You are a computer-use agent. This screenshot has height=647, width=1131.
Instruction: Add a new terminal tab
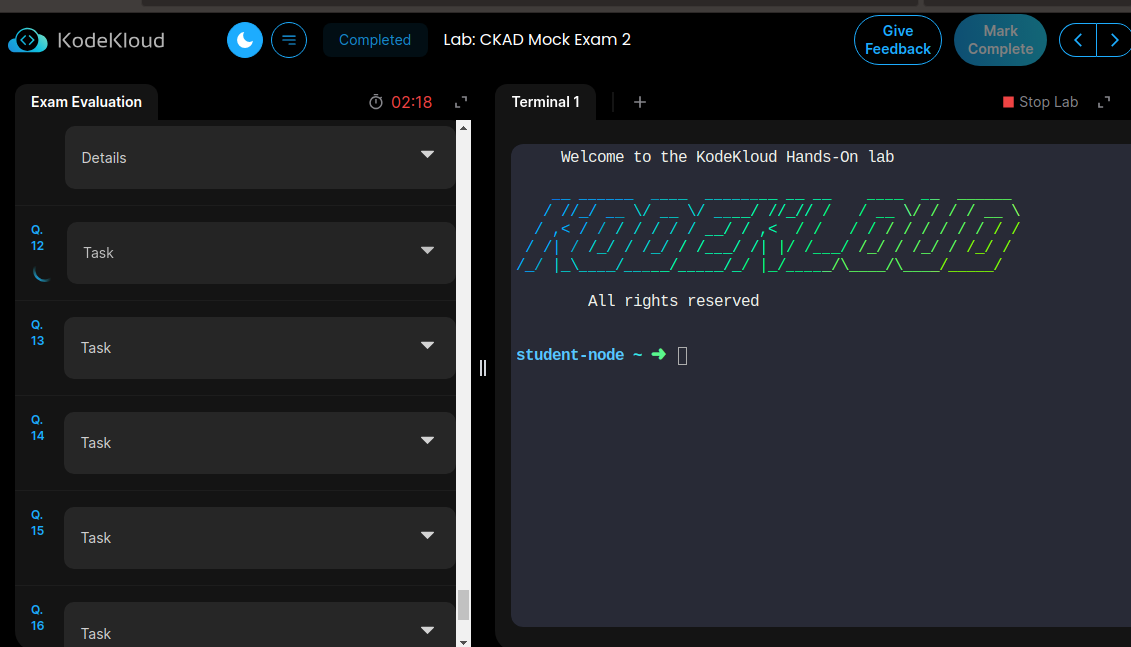pyautogui.click(x=640, y=102)
